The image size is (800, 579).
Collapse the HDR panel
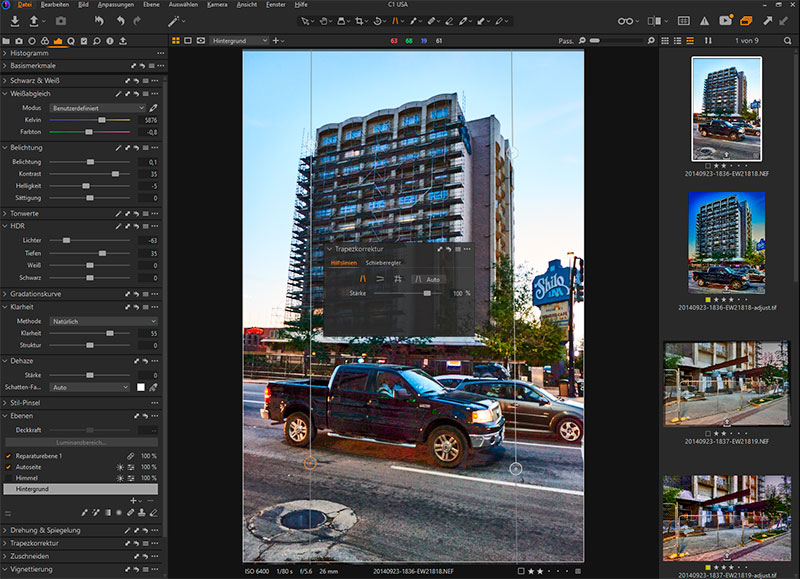[5, 226]
